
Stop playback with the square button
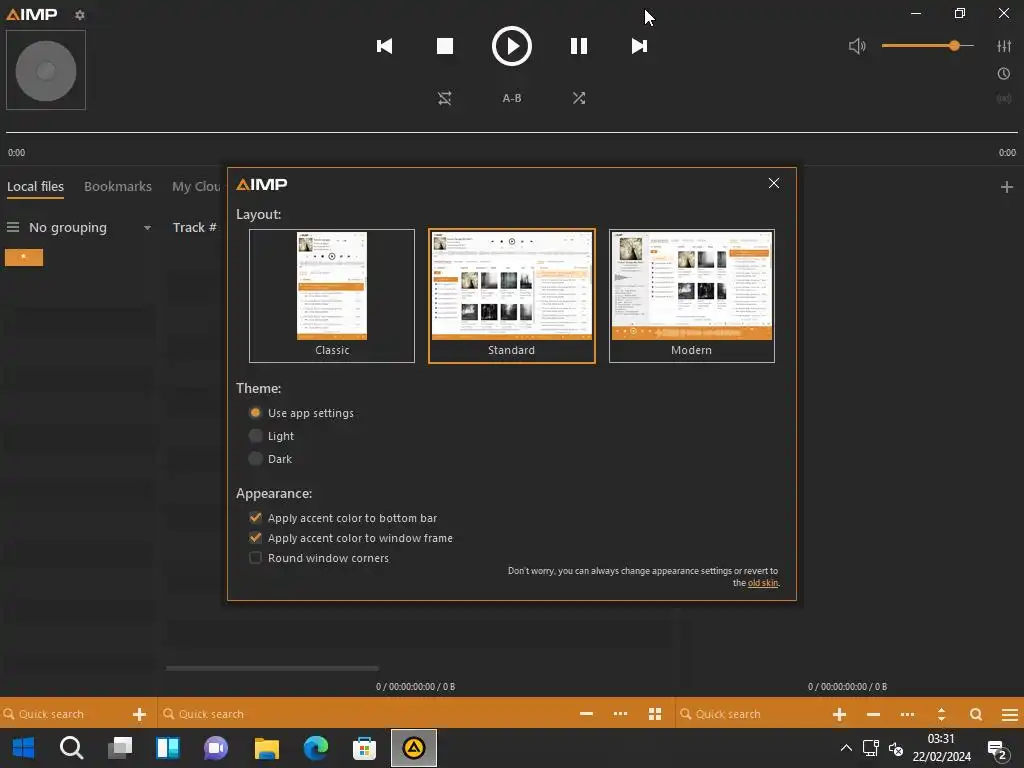click(445, 46)
